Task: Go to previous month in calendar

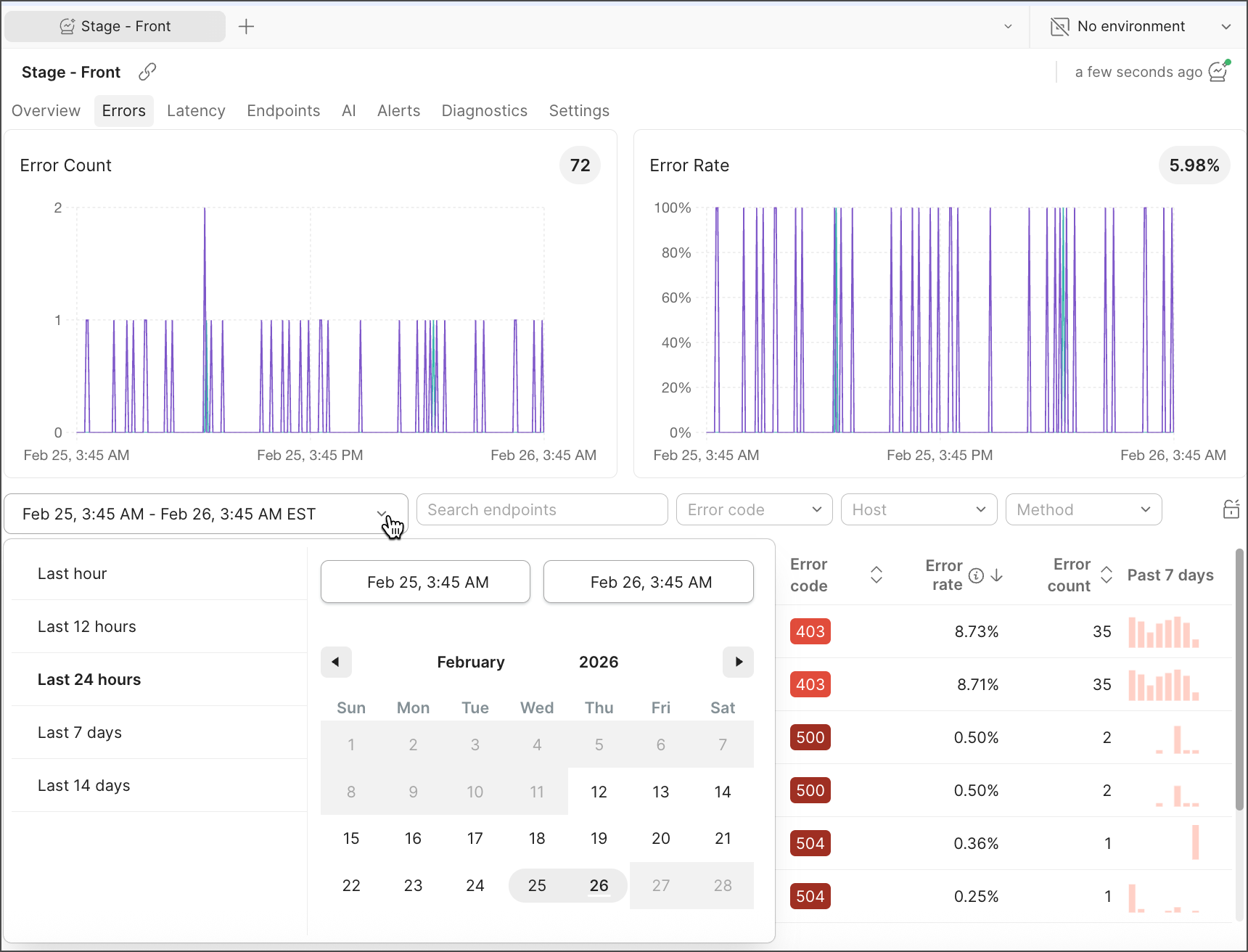Action: [x=336, y=662]
